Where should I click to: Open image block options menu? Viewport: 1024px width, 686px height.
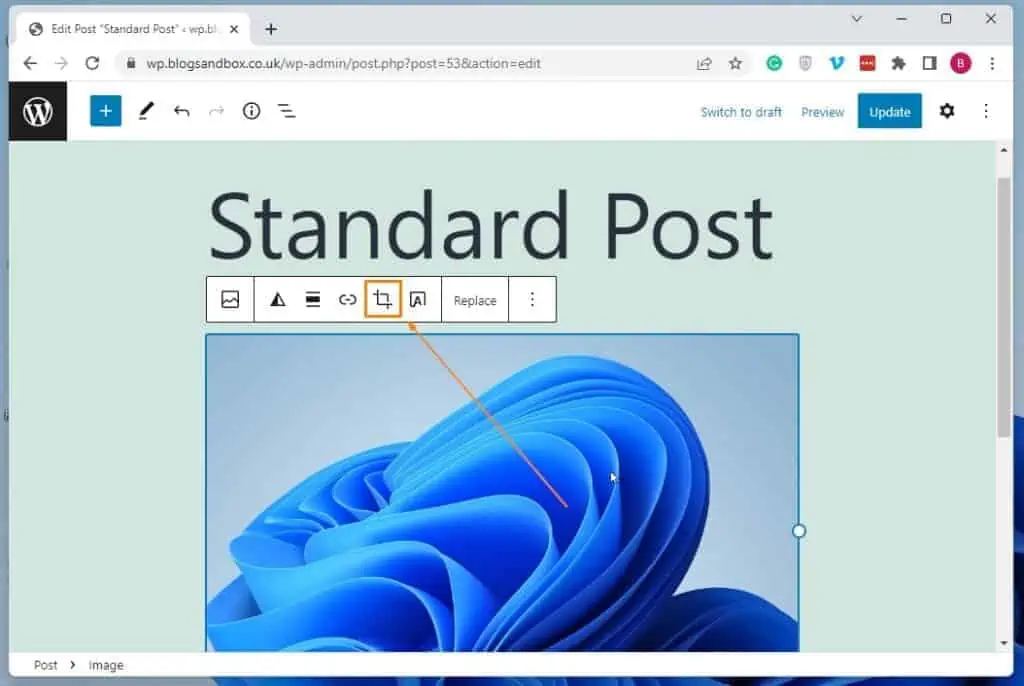pyautogui.click(x=532, y=299)
